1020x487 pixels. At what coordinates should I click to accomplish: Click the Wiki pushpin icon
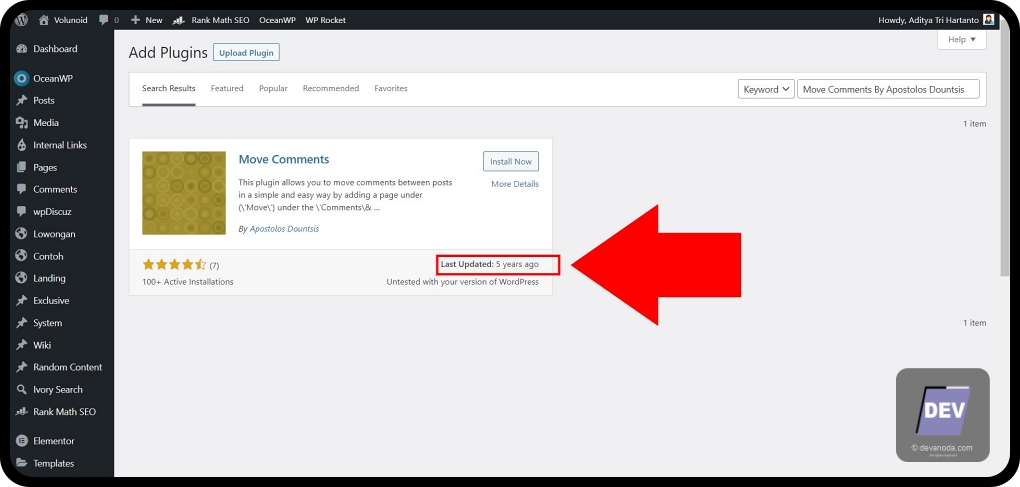click(x=22, y=345)
